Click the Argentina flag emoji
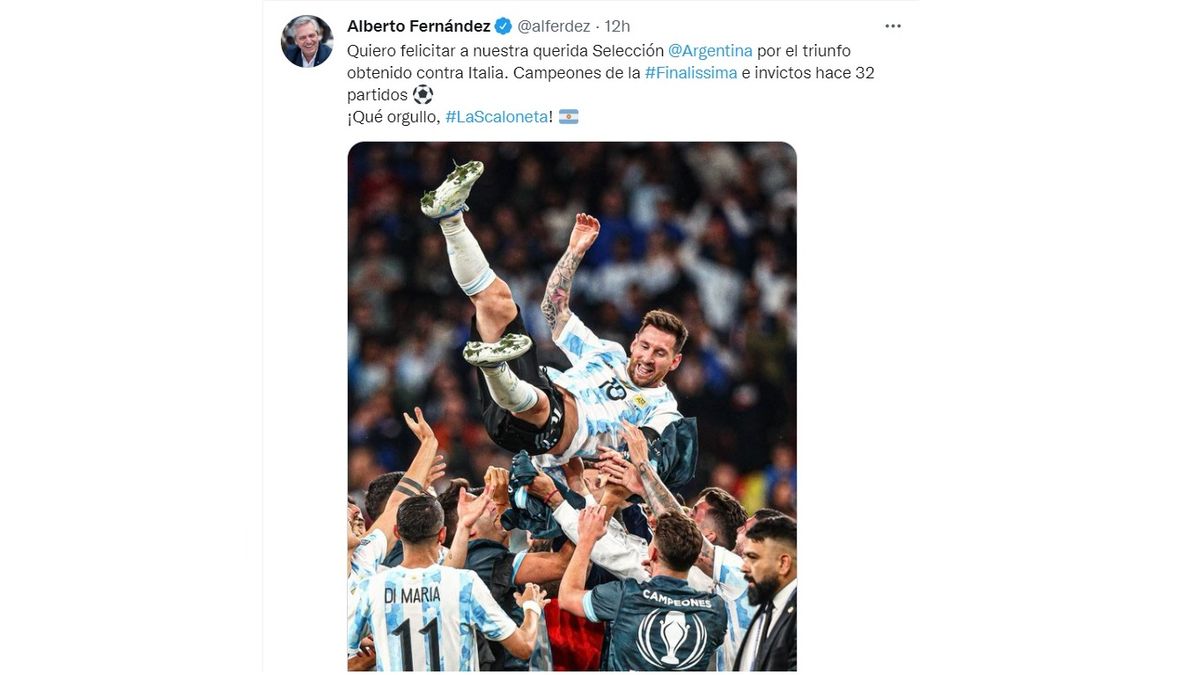Image resolution: width=1200 pixels, height=675 pixels. point(568,117)
